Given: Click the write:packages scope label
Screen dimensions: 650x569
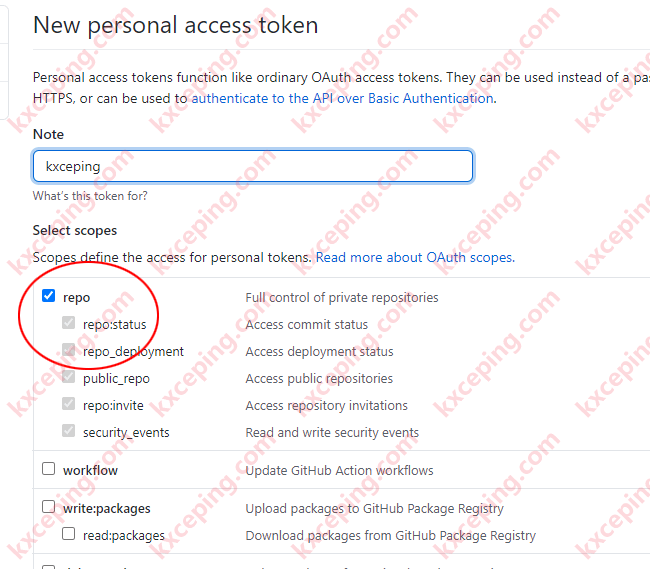Looking at the screenshot, I should tap(107, 508).
